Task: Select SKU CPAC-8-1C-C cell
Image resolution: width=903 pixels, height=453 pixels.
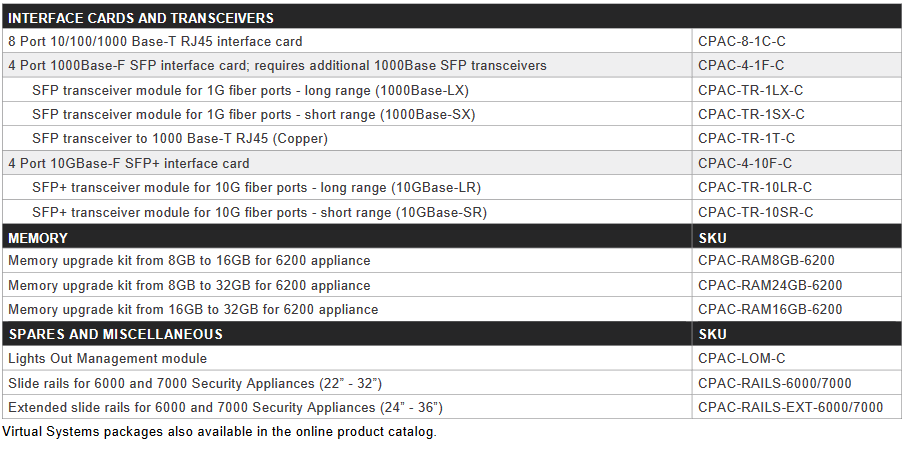Action: pyautogui.click(x=741, y=42)
